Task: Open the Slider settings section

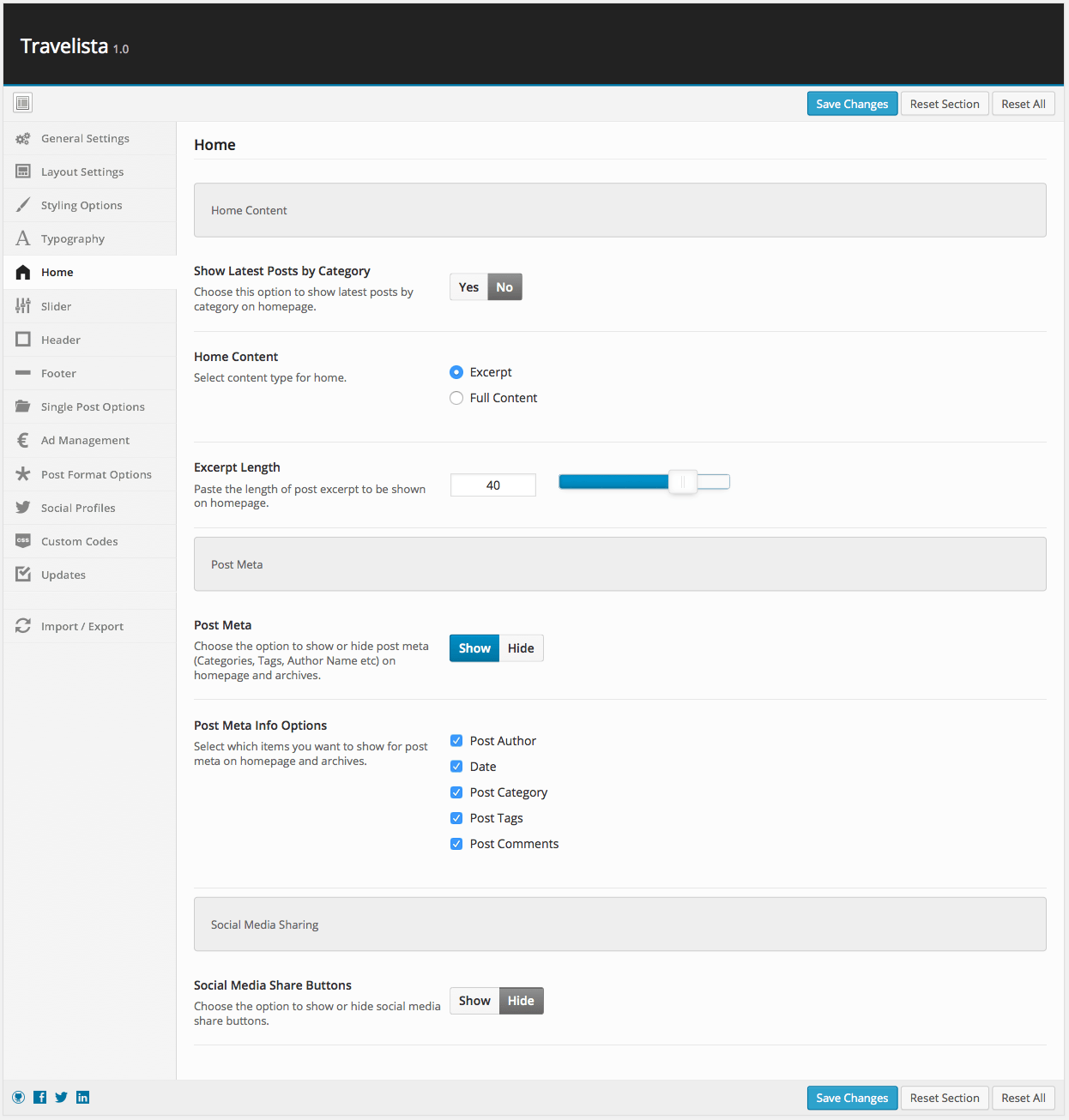Action: (x=90, y=306)
